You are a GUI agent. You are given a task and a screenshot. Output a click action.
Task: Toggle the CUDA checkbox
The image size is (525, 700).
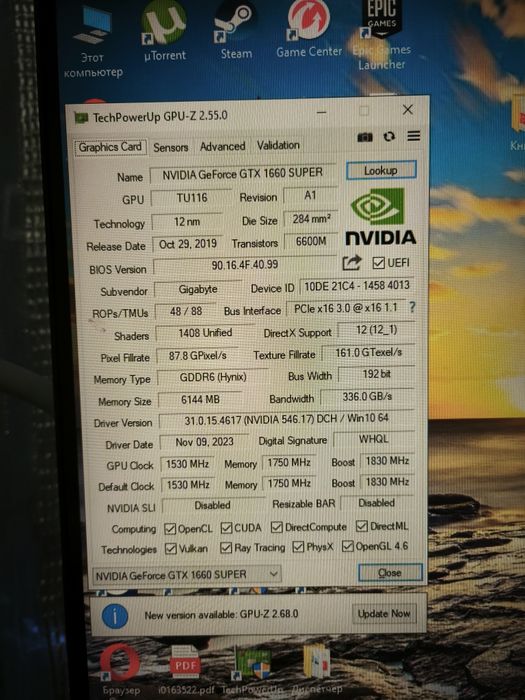tap(226, 528)
